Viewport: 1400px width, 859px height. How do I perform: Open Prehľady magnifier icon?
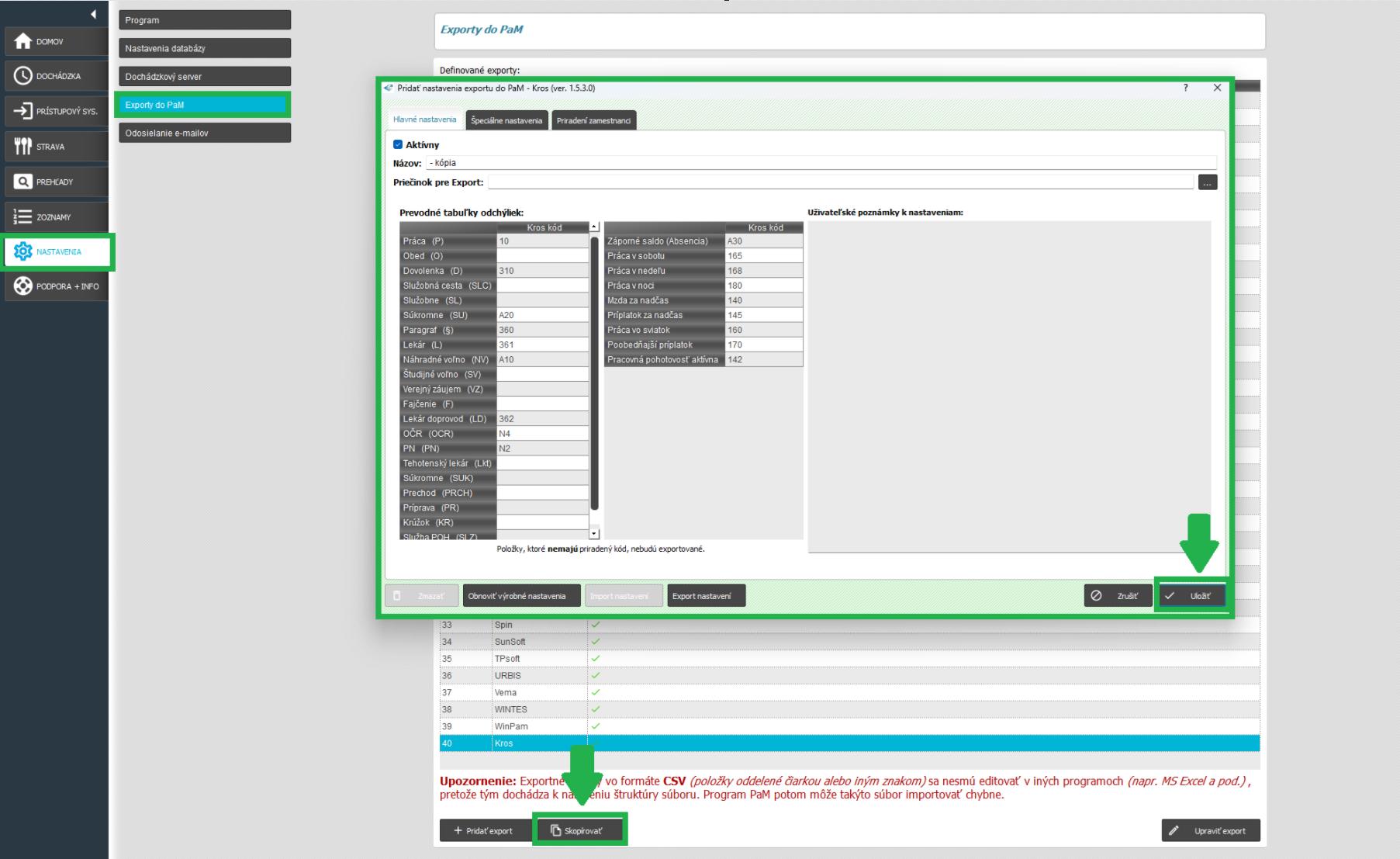pyautogui.click(x=23, y=182)
